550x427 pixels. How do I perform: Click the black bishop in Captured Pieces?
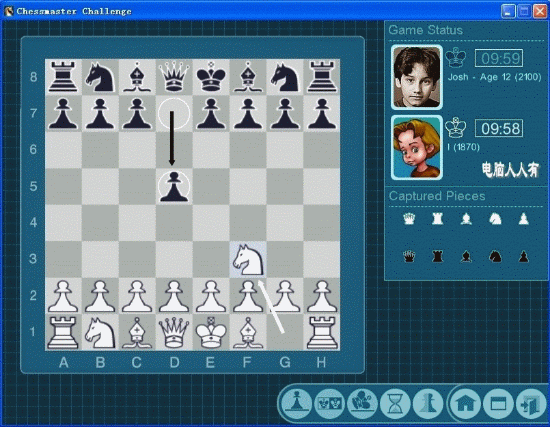(466, 256)
